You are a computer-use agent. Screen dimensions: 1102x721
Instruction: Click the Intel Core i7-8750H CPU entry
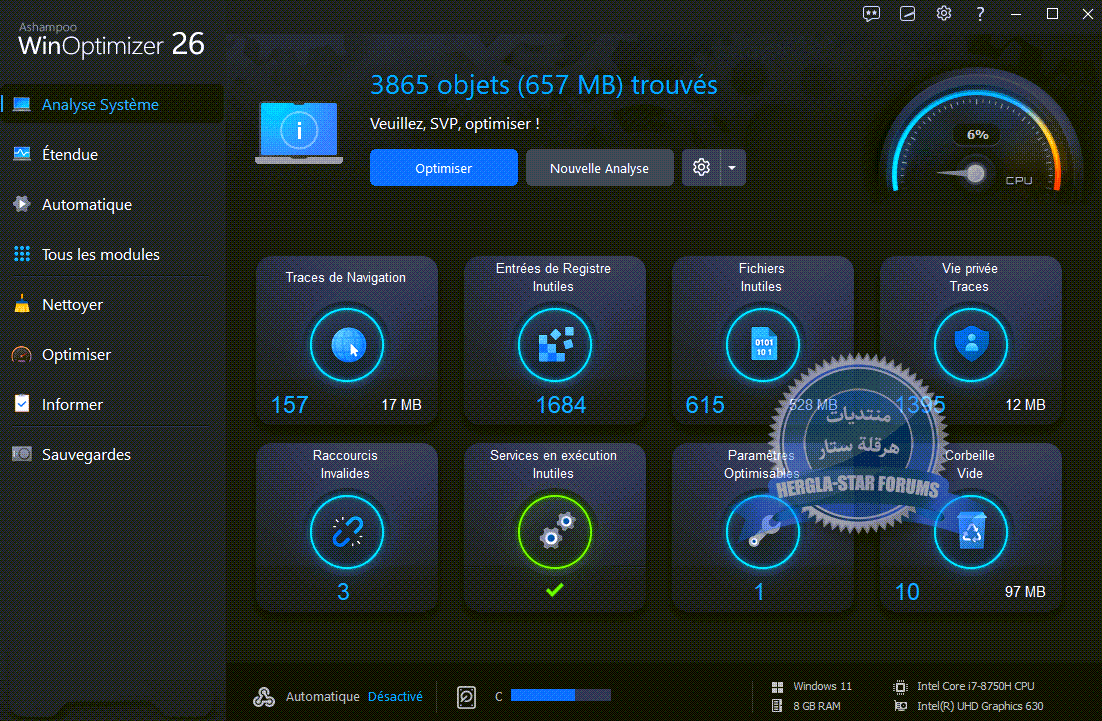(964, 686)
